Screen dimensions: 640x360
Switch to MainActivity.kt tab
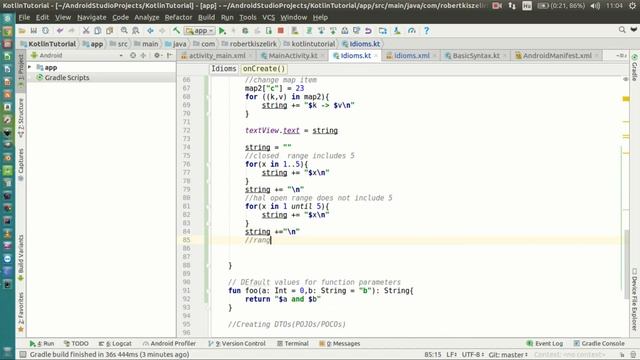click(x=293, y=56)
